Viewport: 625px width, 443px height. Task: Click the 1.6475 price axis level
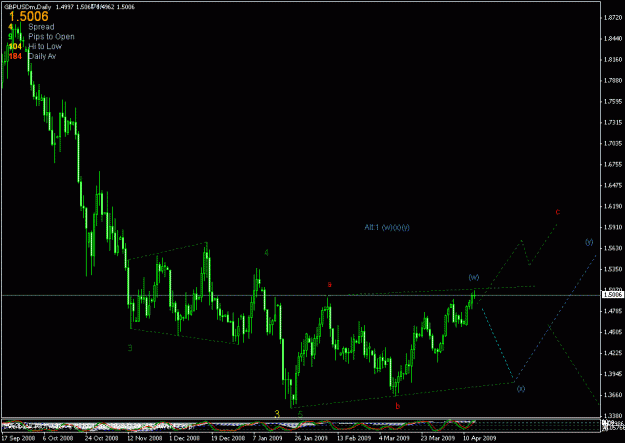[x=613, y=185]
